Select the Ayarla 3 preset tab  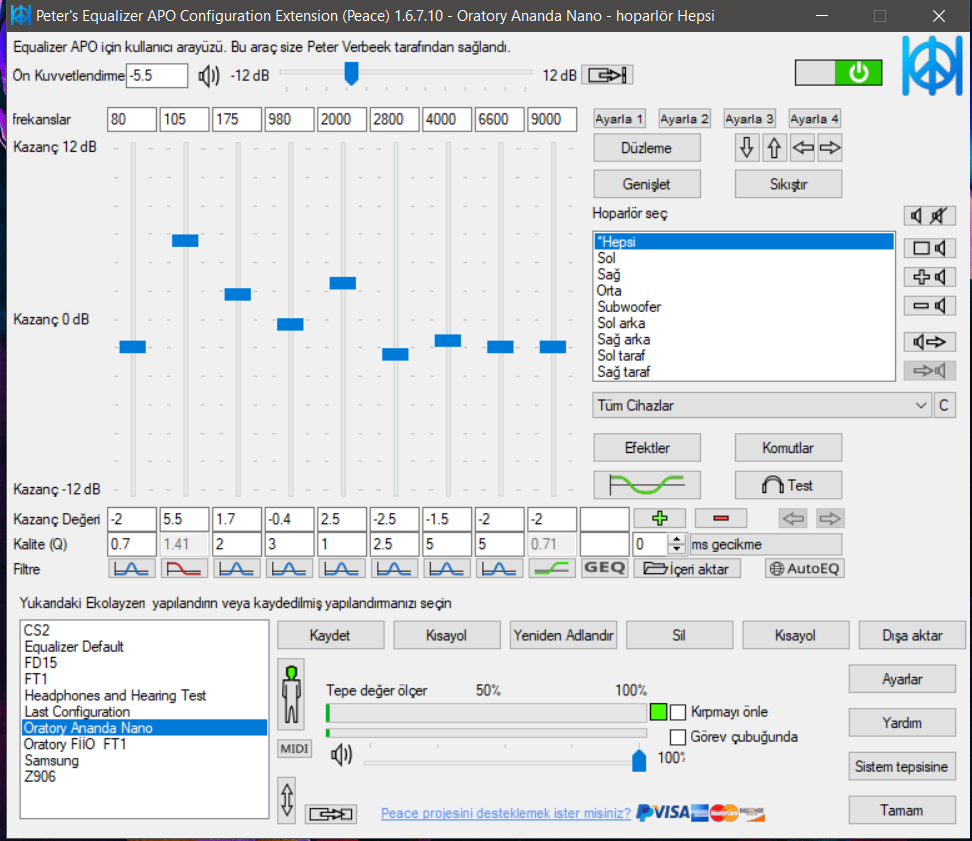pyautogui.click(x=749, y=118)
